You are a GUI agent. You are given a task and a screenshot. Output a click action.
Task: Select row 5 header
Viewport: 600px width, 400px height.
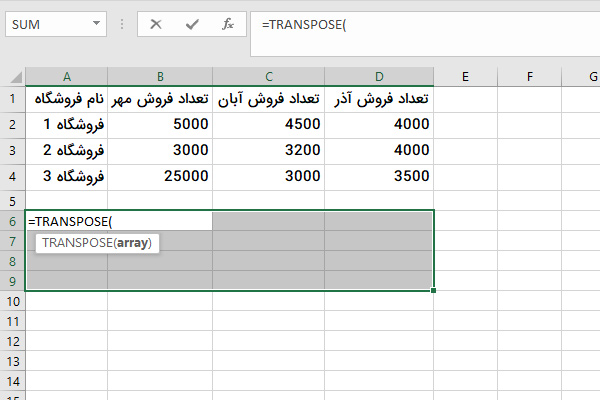tap(13, 201)
